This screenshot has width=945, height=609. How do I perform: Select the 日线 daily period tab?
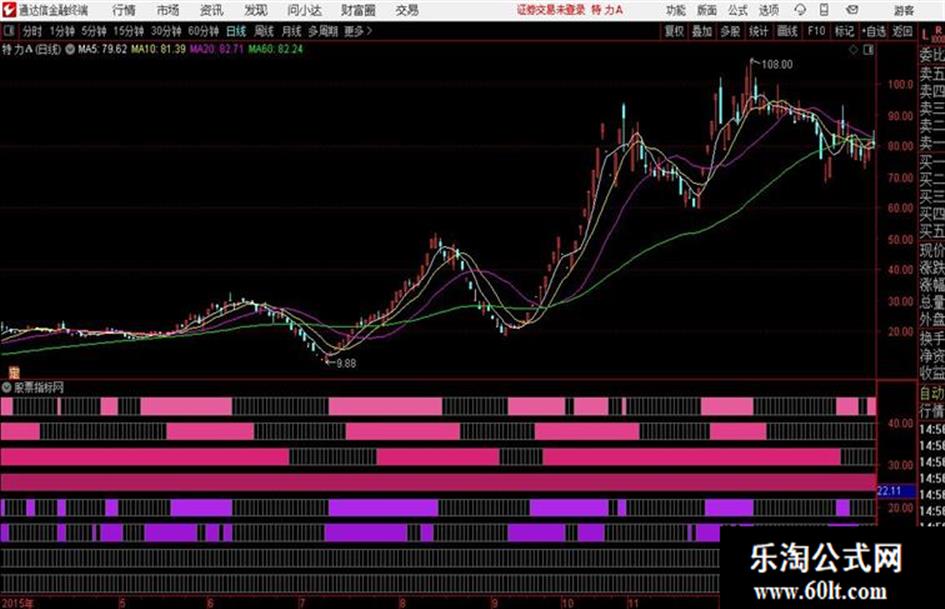tap(236, 31)
